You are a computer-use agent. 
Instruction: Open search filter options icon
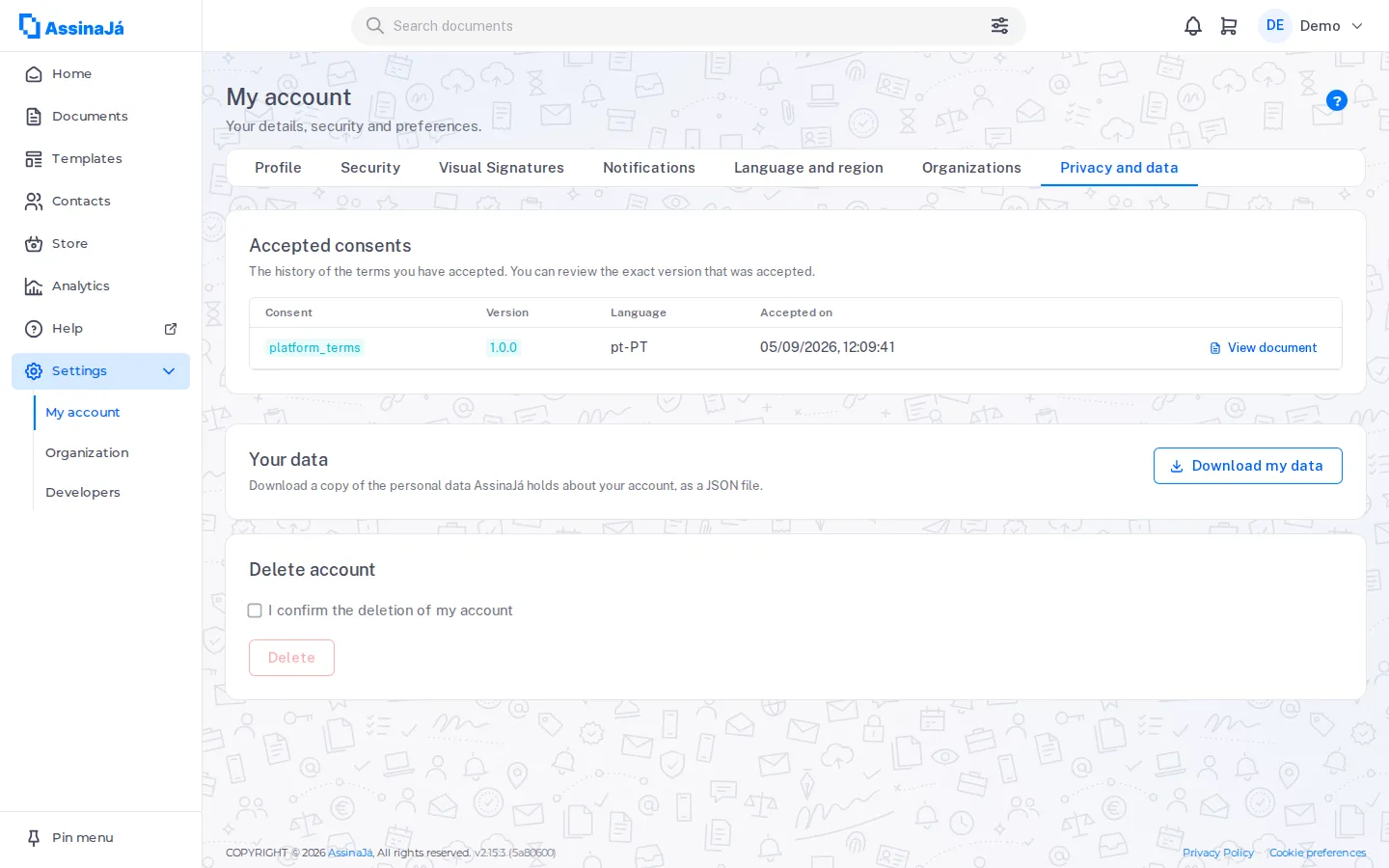point(999,26)
